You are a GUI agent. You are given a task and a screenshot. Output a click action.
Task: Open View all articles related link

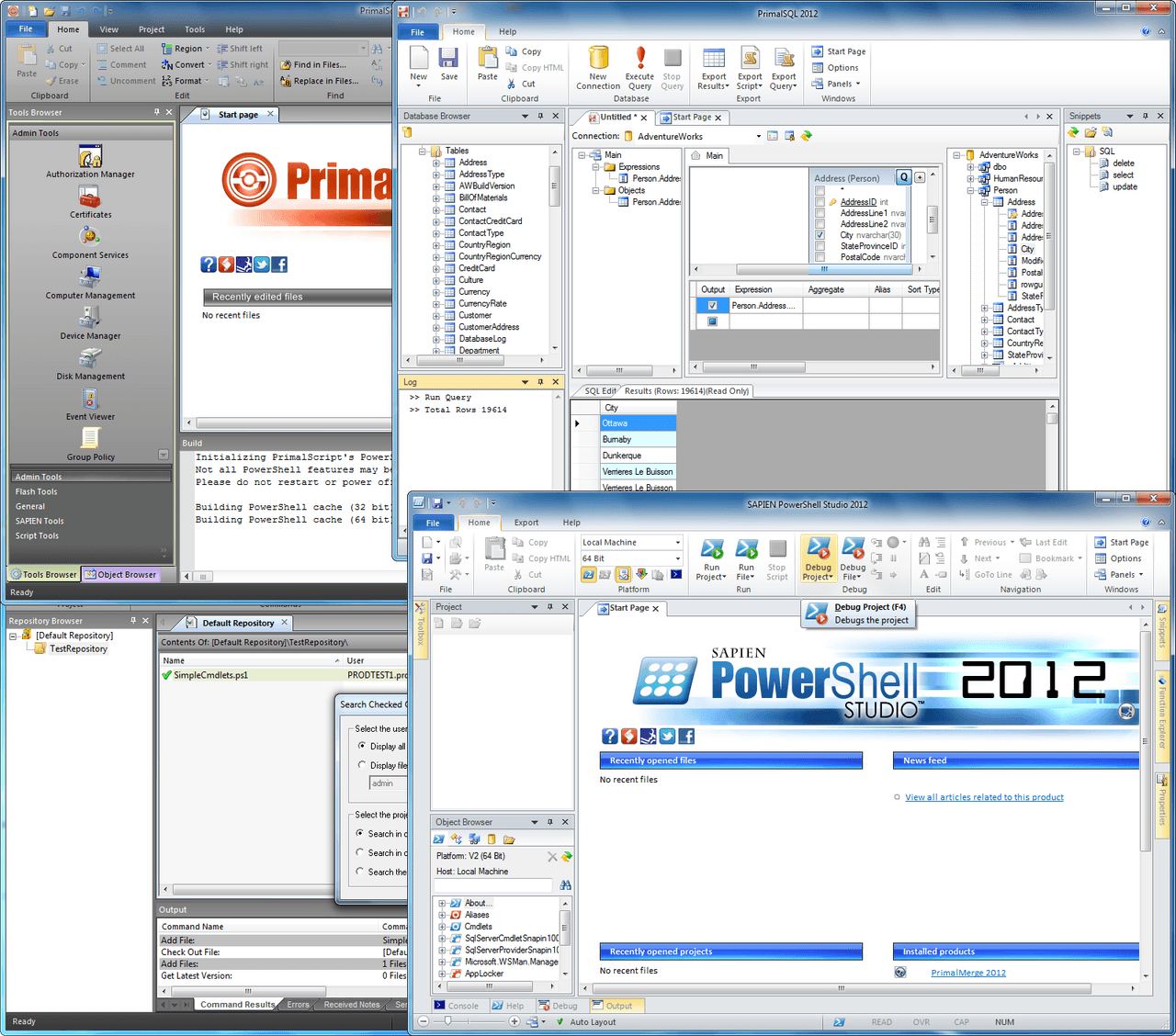[984, 797]
